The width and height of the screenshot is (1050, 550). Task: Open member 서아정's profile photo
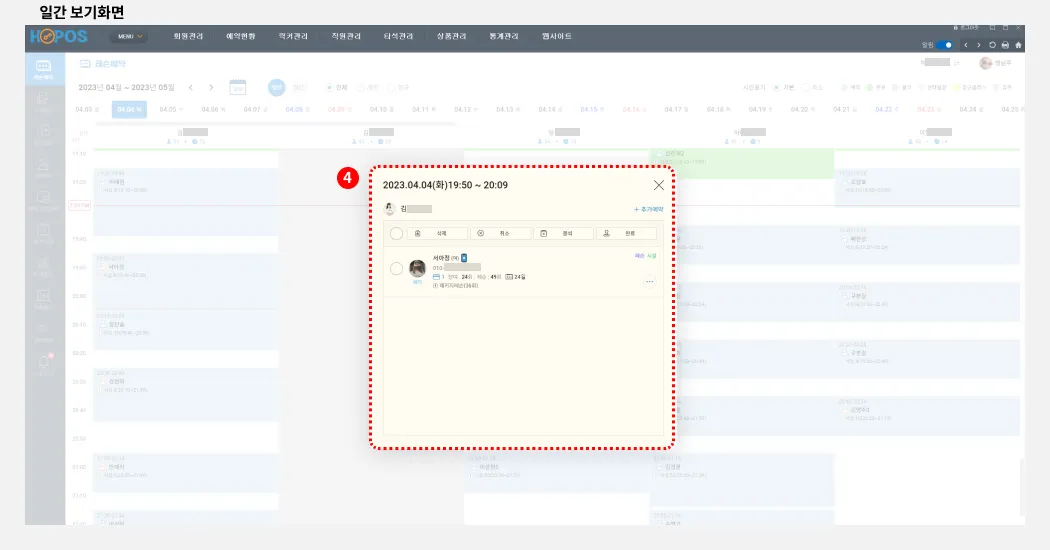(x=417, y=269)
